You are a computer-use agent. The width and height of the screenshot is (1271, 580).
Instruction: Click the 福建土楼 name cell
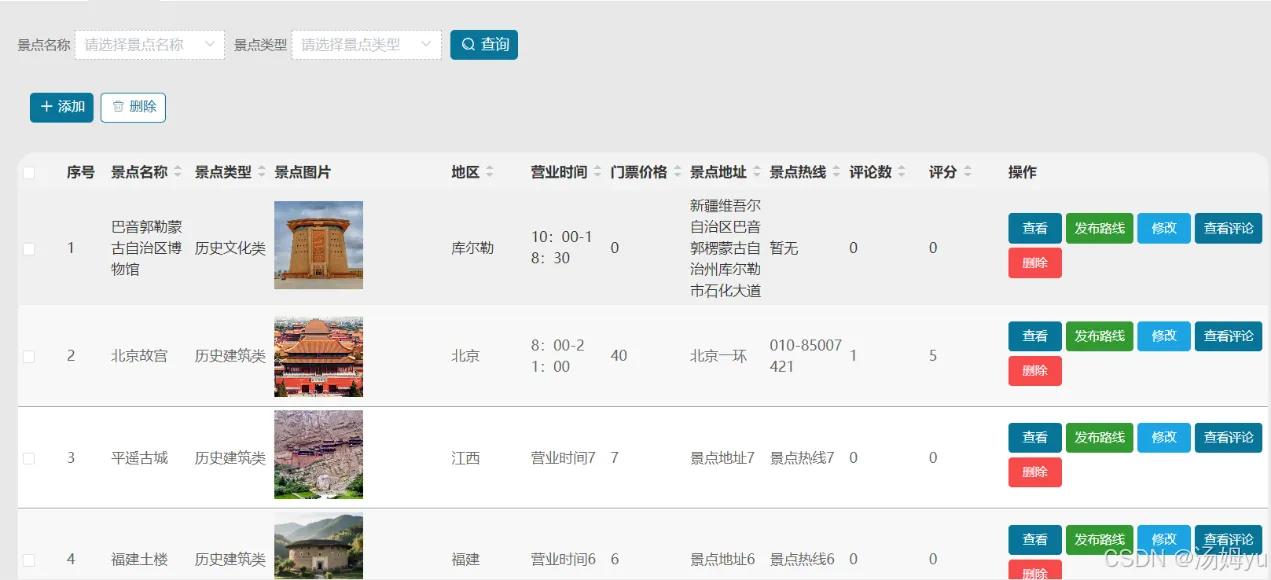[139, 560]
